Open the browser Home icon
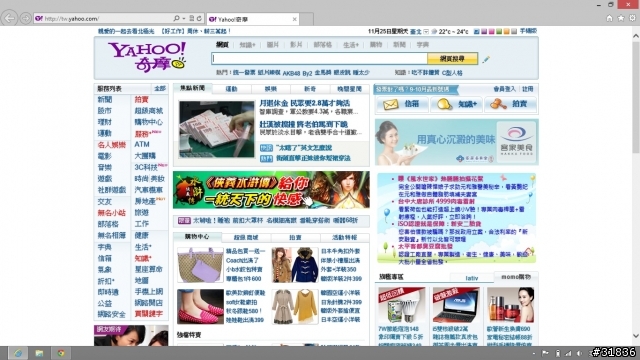Screen dimensions: 640x360 (609, 18)
